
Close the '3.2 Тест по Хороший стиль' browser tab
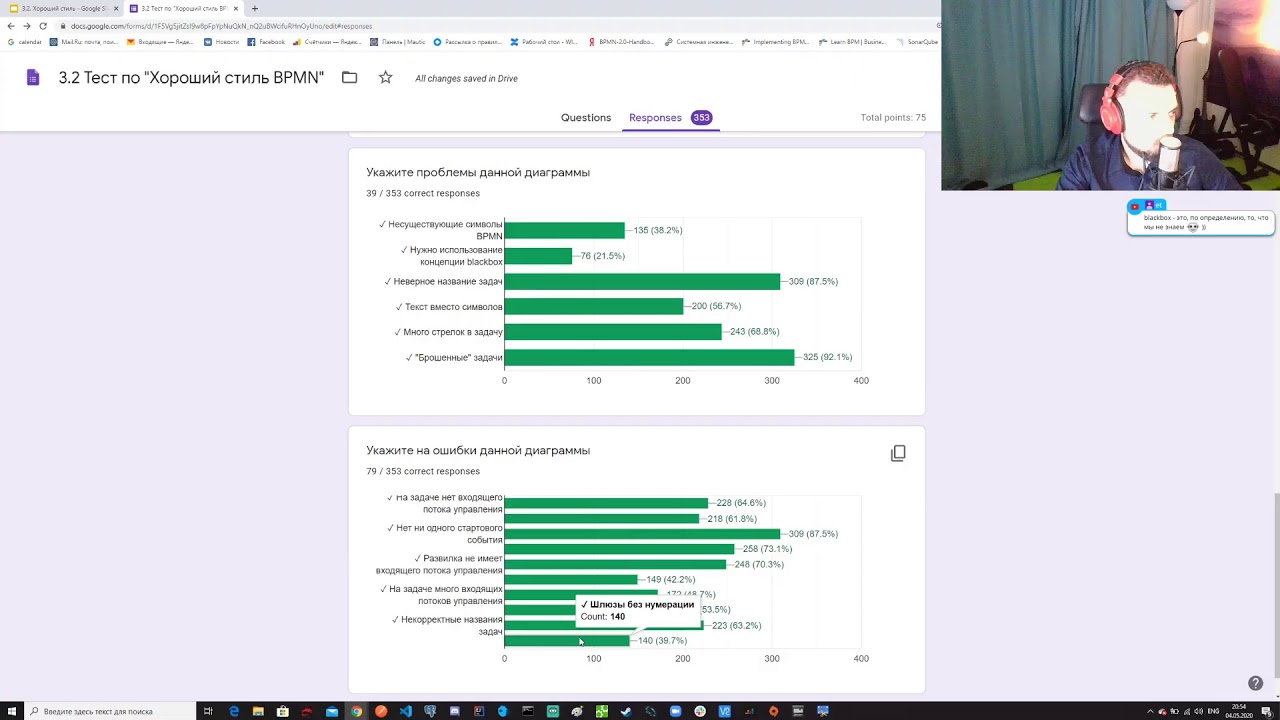236,9
